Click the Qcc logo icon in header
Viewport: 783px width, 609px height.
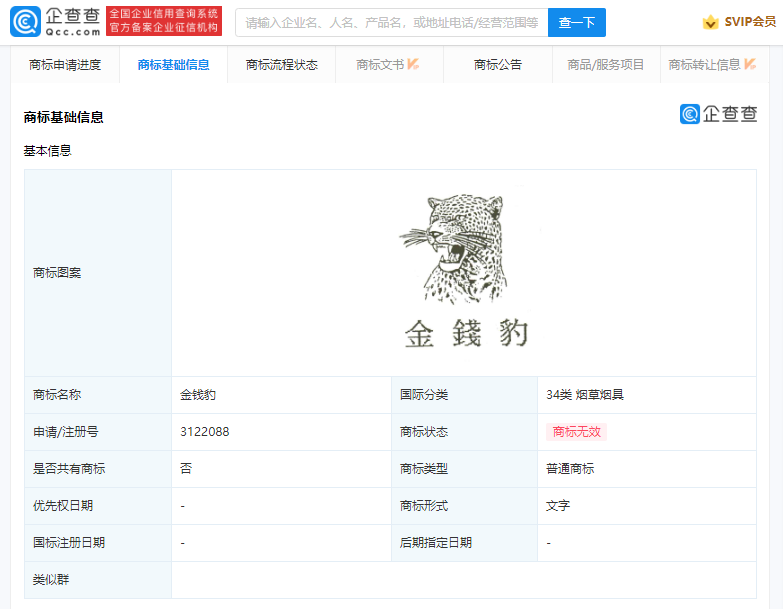25,22
